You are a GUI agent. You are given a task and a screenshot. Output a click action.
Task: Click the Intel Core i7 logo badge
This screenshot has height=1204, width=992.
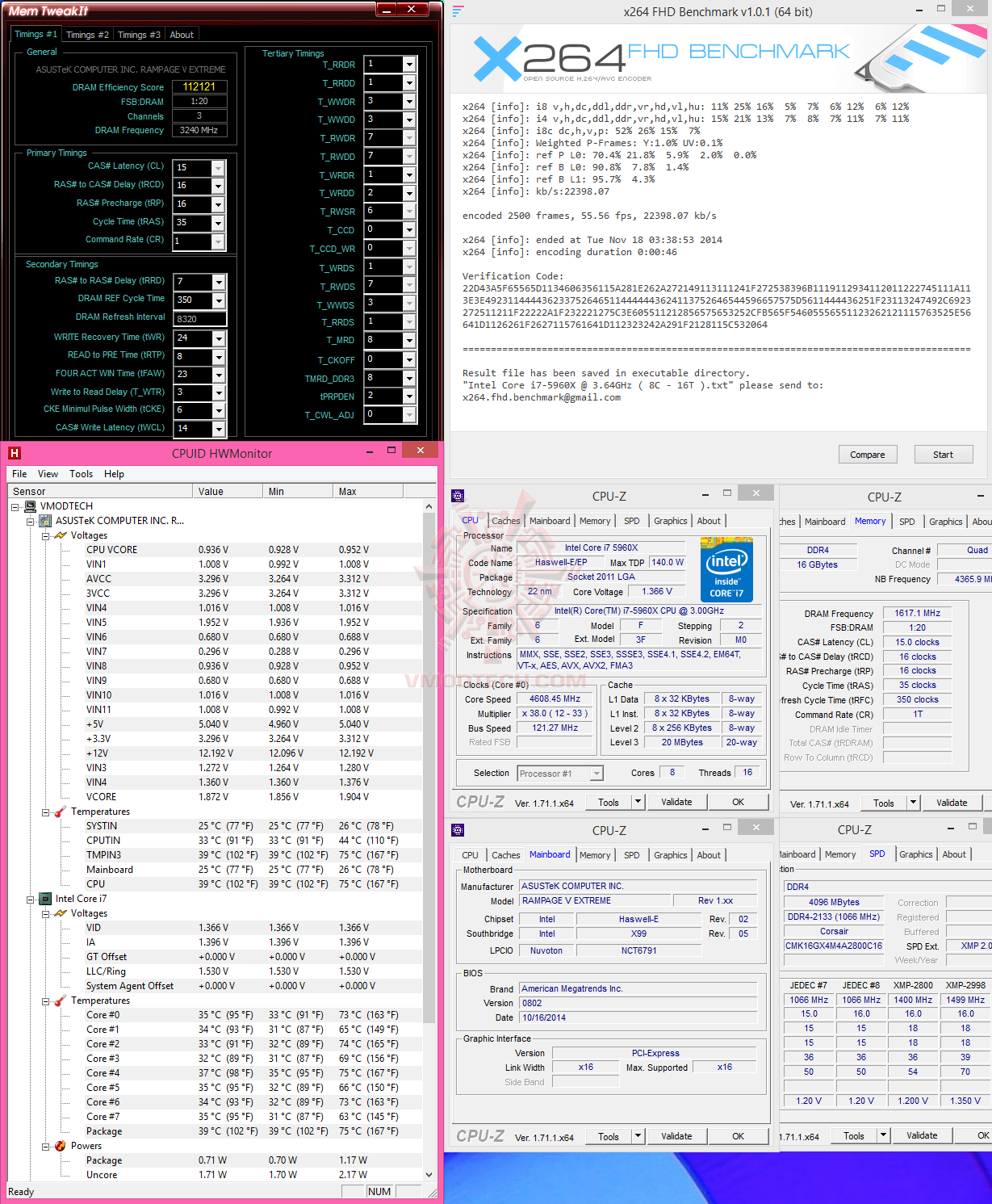(x=726, y=570)
